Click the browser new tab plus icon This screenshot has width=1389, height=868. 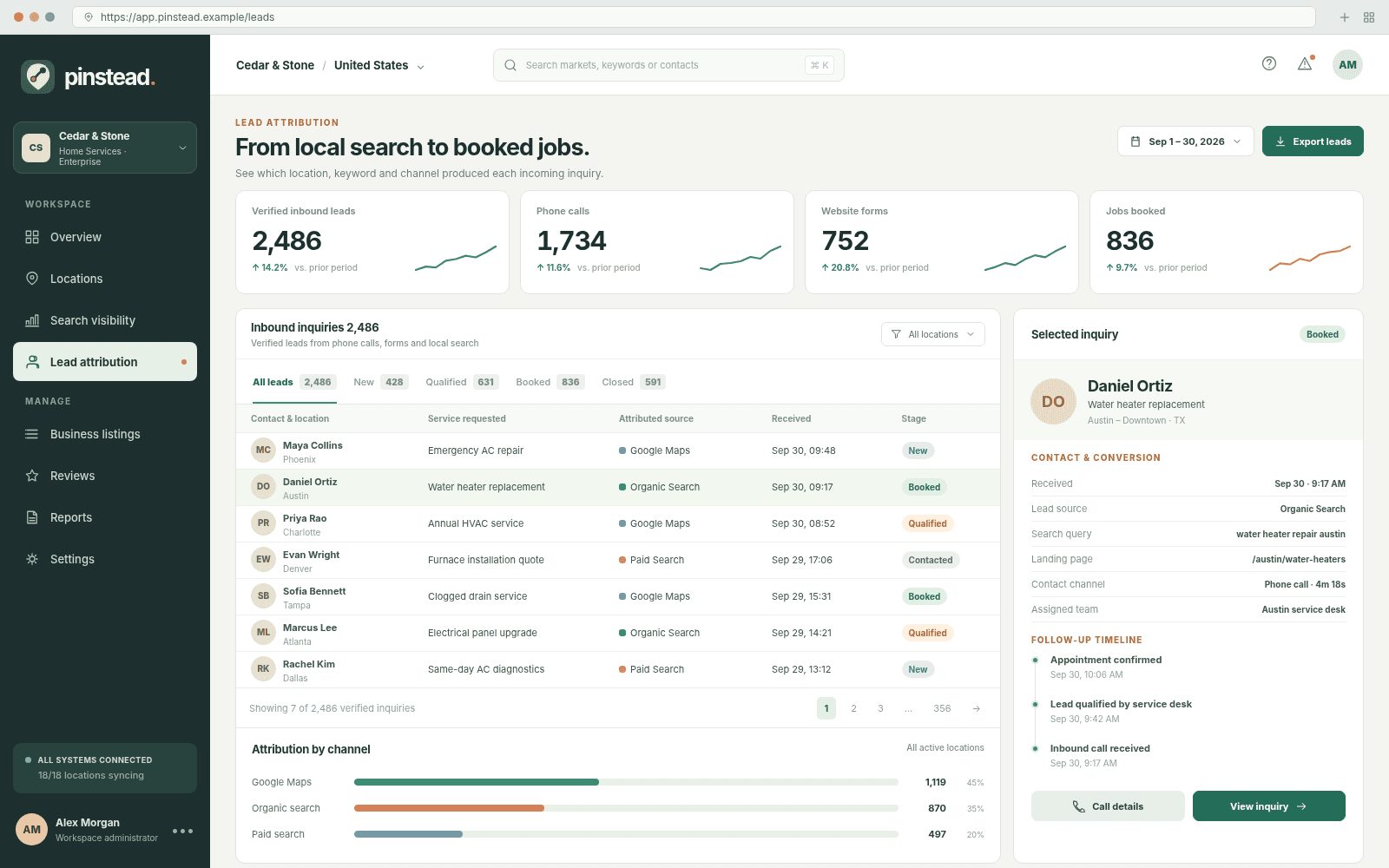[1345, 17]
